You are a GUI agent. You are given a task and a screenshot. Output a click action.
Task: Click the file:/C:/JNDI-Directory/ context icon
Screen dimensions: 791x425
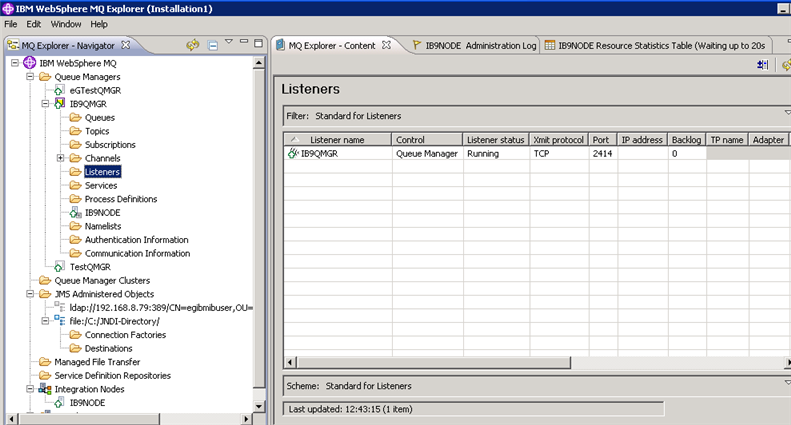pos(60,321)
